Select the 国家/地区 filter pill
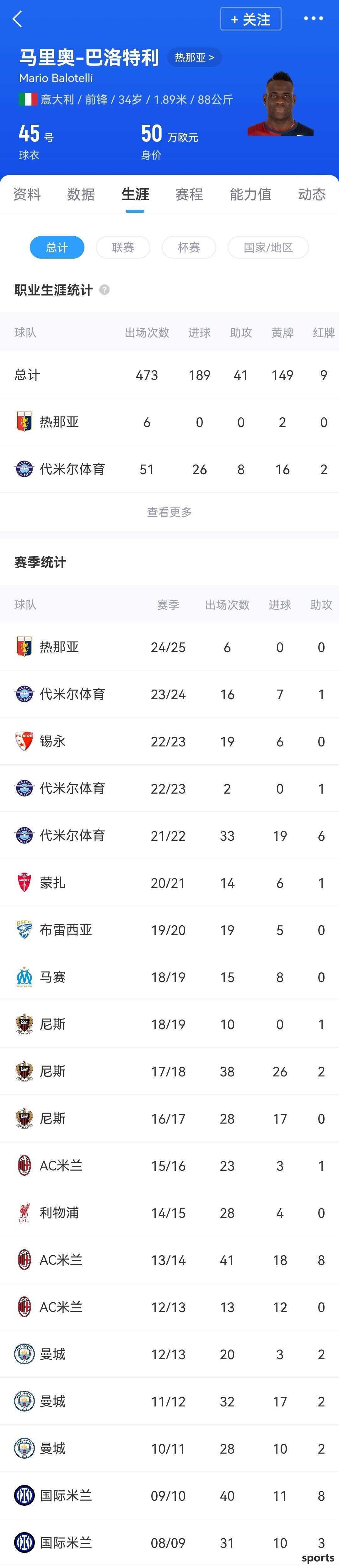Viewport: 339px width, 1568px height. tap(268, 248)
